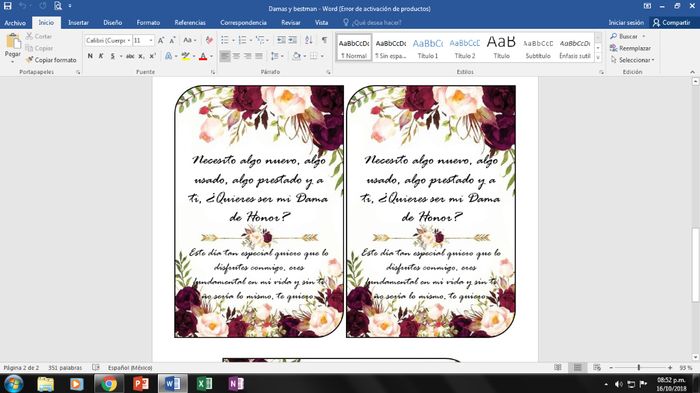Apply subscript formatting

coord(141,56)
